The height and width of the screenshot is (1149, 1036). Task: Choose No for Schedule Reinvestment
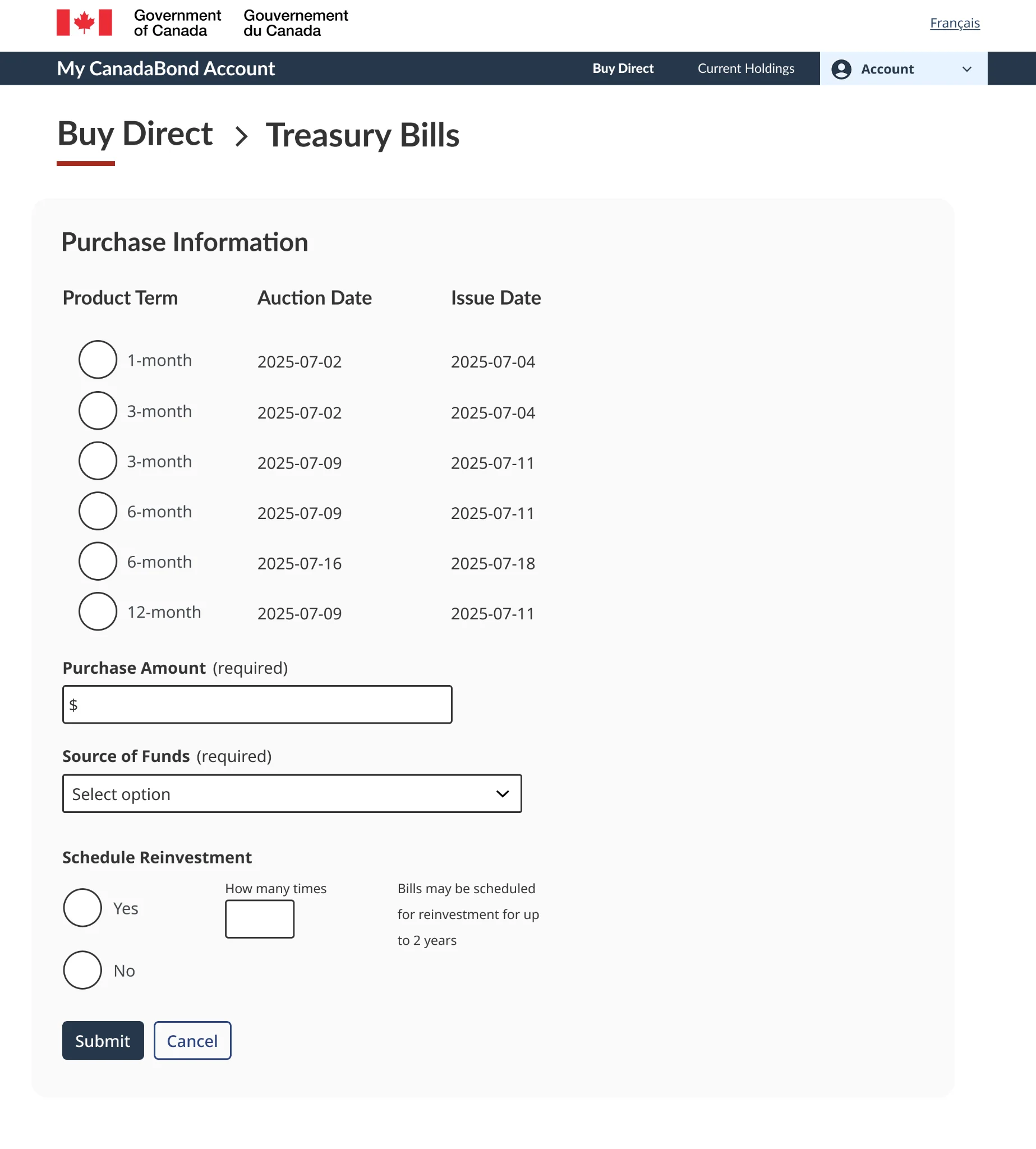82,969
